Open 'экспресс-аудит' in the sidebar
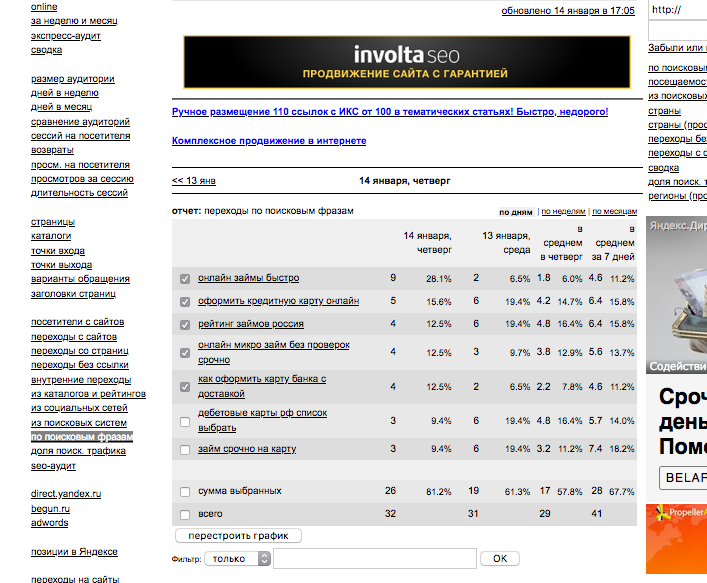 coord(65,36)
